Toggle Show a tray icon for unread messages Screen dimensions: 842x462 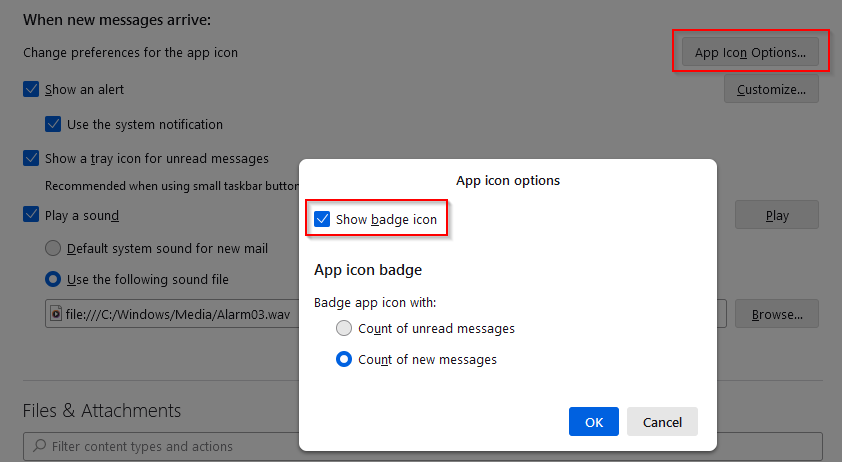(x=31, y=158)
